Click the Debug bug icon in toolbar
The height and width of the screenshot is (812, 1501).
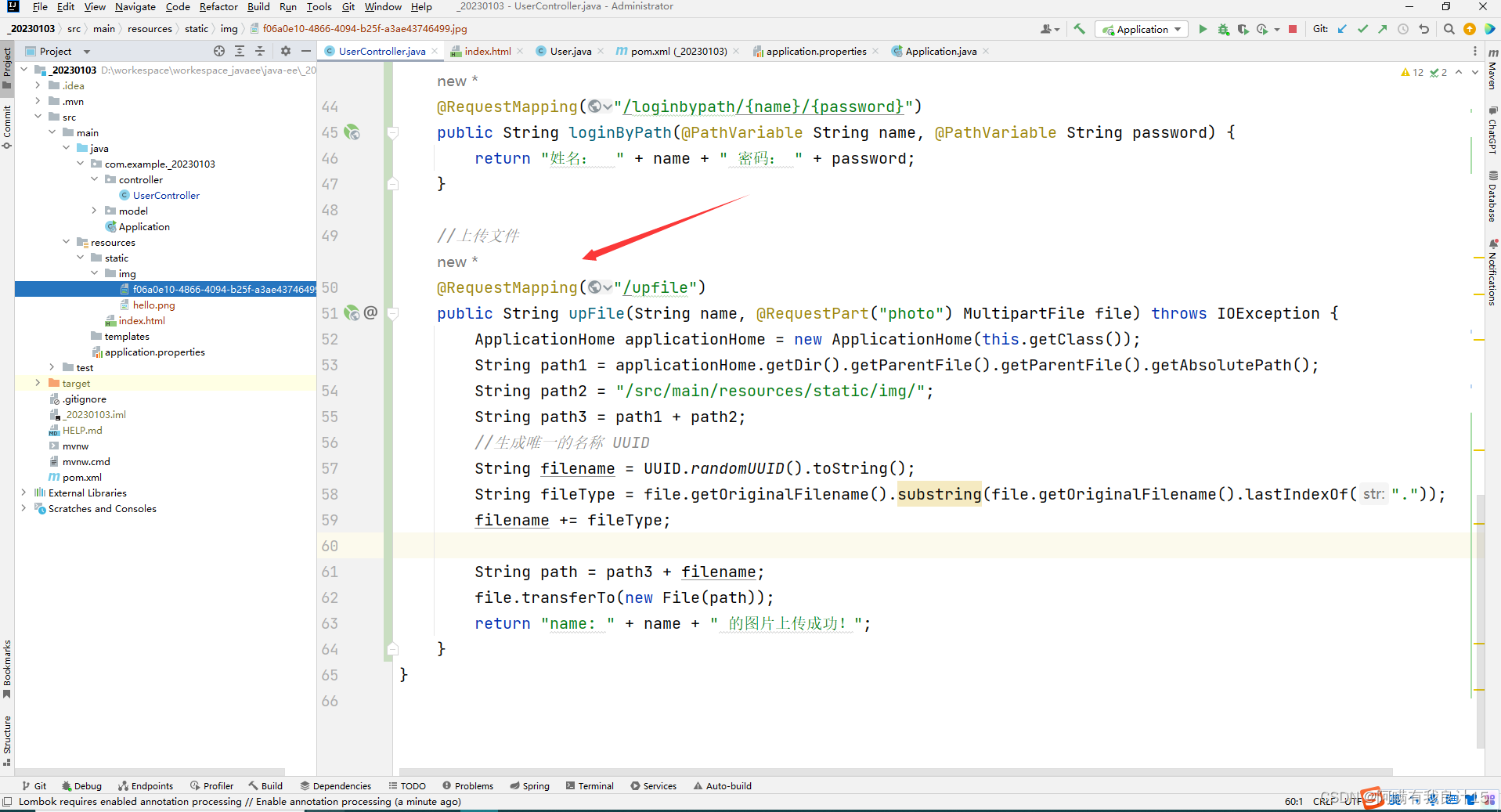tap(1223, 29)
